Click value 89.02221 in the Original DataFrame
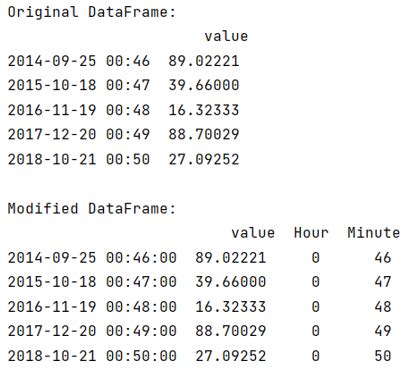Viewport: 408px width, 368px height. coord(204,61)
